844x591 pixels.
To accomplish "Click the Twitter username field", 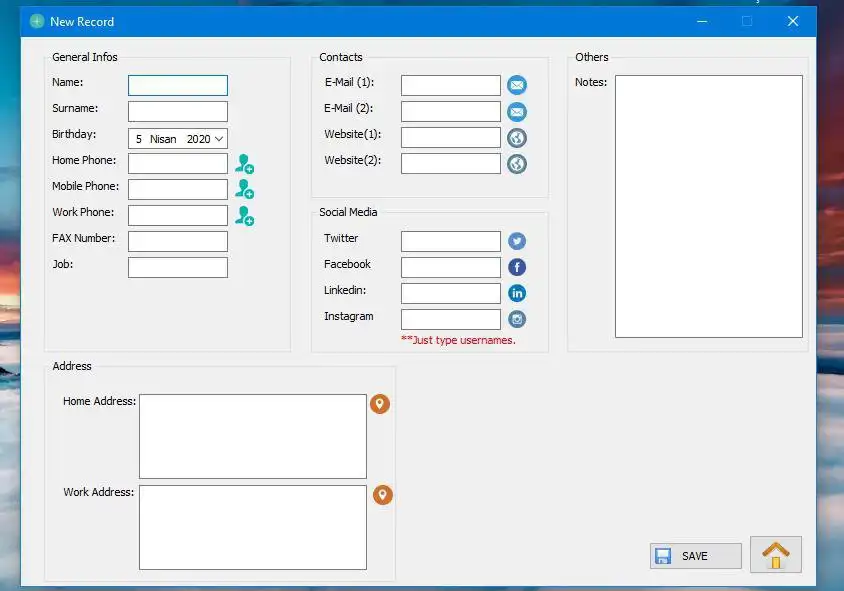I will pyautogui.click(x=451, y=242).
